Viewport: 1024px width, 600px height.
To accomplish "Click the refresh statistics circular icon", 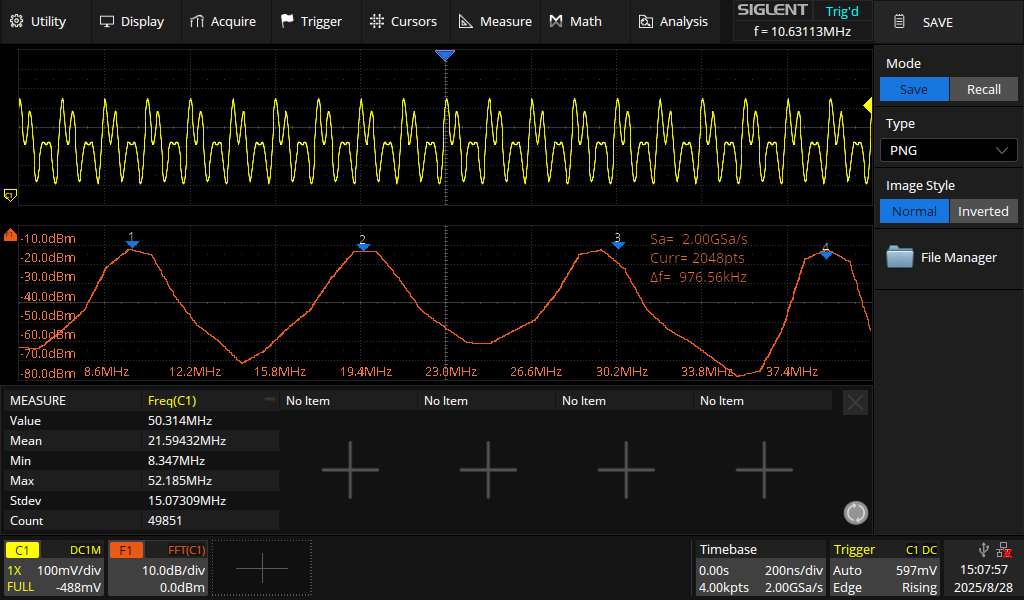I will (x=856, y=513).
